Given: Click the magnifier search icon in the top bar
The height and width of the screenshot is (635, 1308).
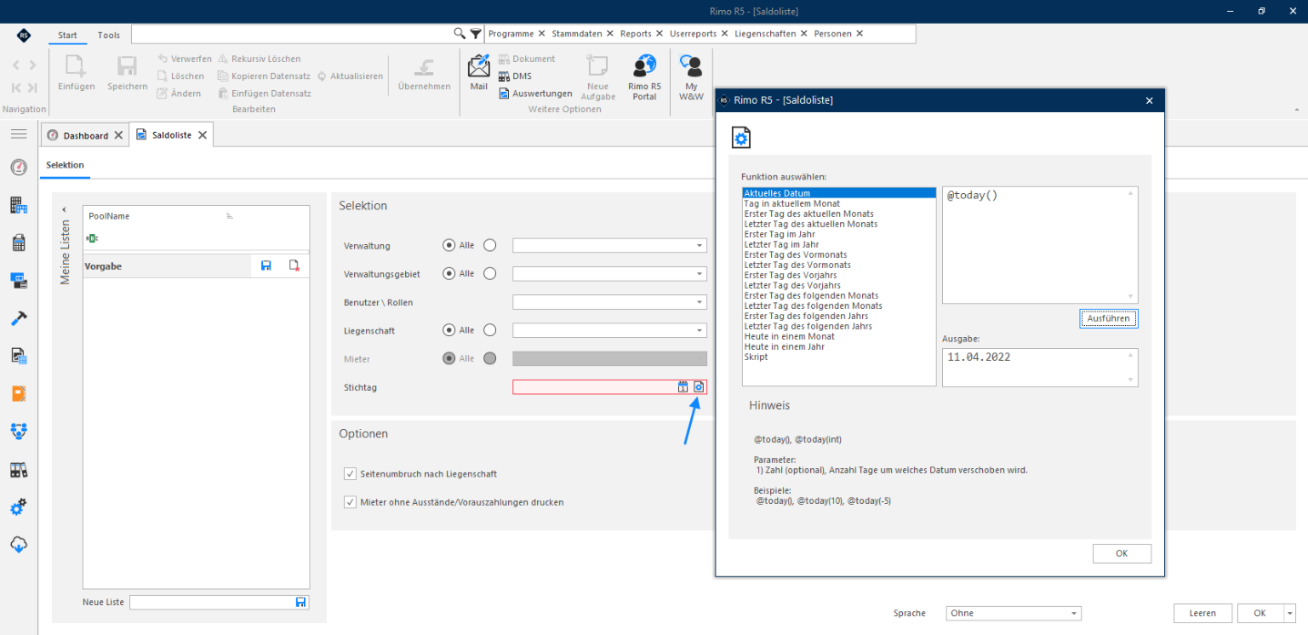Looking at the screenshot, I should click(460, 34).
